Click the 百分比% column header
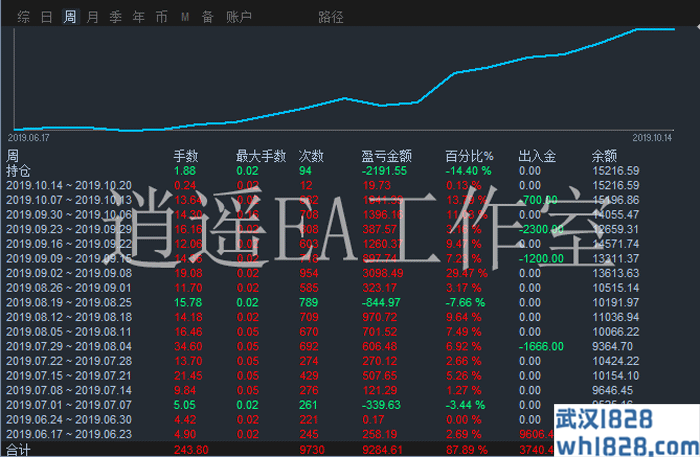Viewport: 700px width, 457px height. point(469,156)
